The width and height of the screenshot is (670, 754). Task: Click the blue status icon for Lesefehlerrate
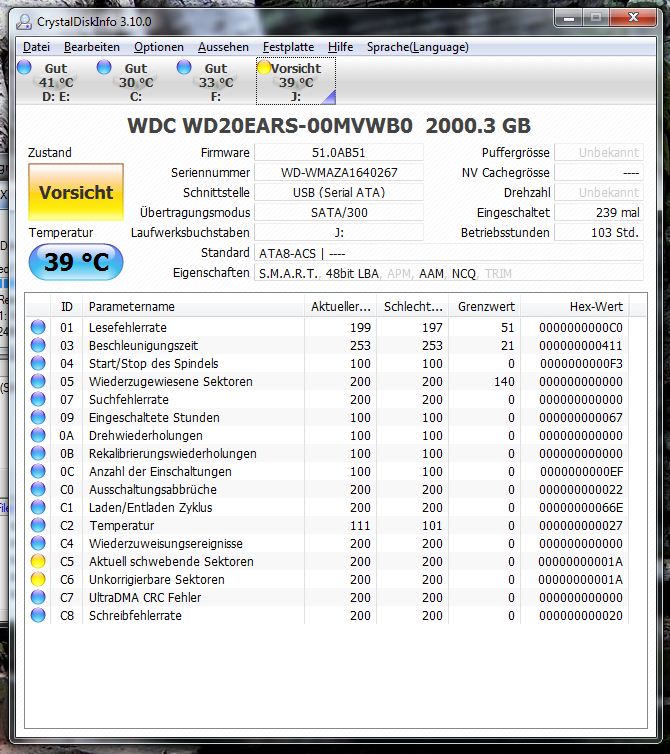tap(38, 327)
